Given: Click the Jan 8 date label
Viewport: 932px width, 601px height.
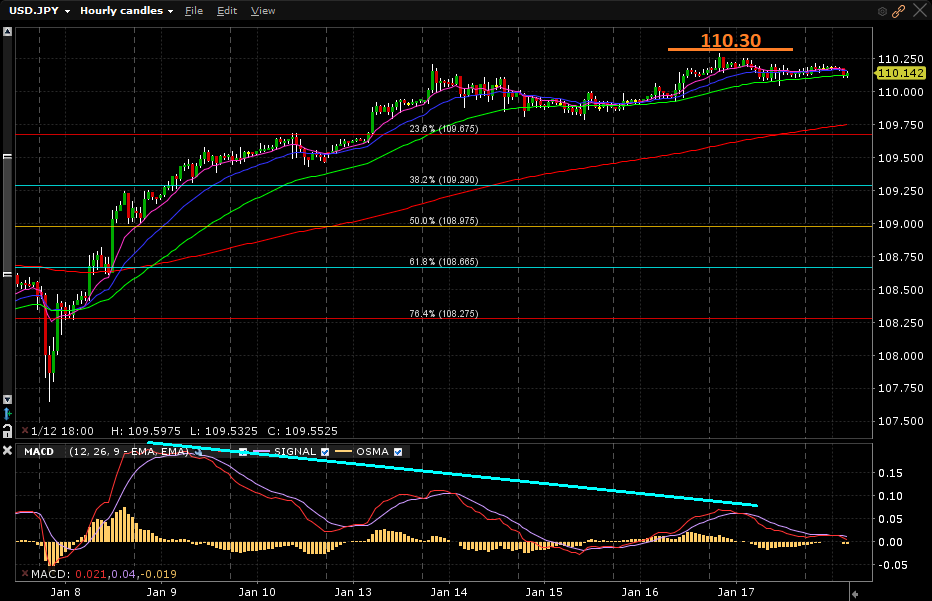Looking at the screenshot, I should tap(65, 592).
